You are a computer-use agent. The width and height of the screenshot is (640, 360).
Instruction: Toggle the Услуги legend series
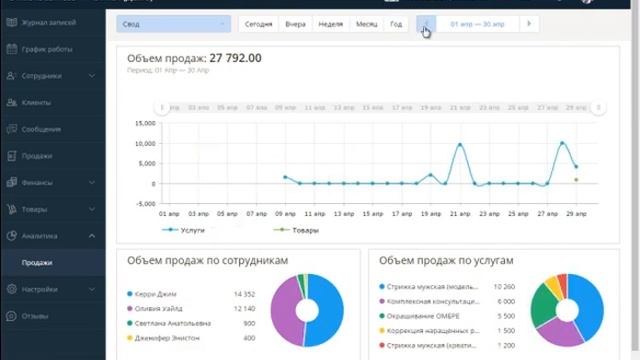184,230
